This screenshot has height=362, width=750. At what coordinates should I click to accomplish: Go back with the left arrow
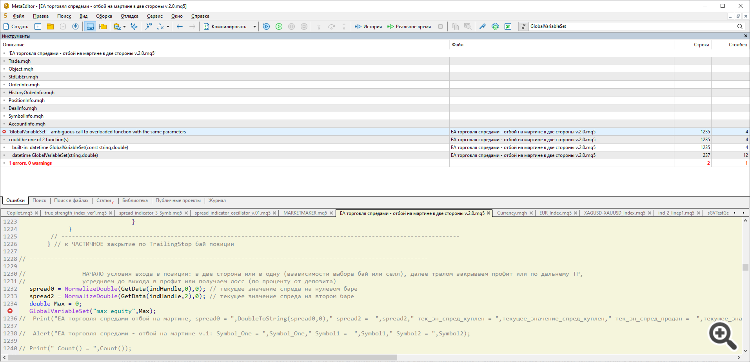click(x=180, y=27)
